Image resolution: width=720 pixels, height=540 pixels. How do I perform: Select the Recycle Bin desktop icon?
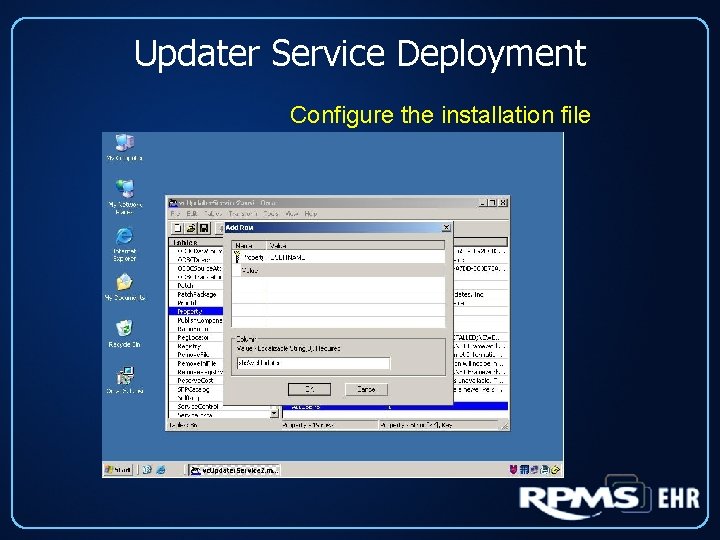click(x=124, y=334)
